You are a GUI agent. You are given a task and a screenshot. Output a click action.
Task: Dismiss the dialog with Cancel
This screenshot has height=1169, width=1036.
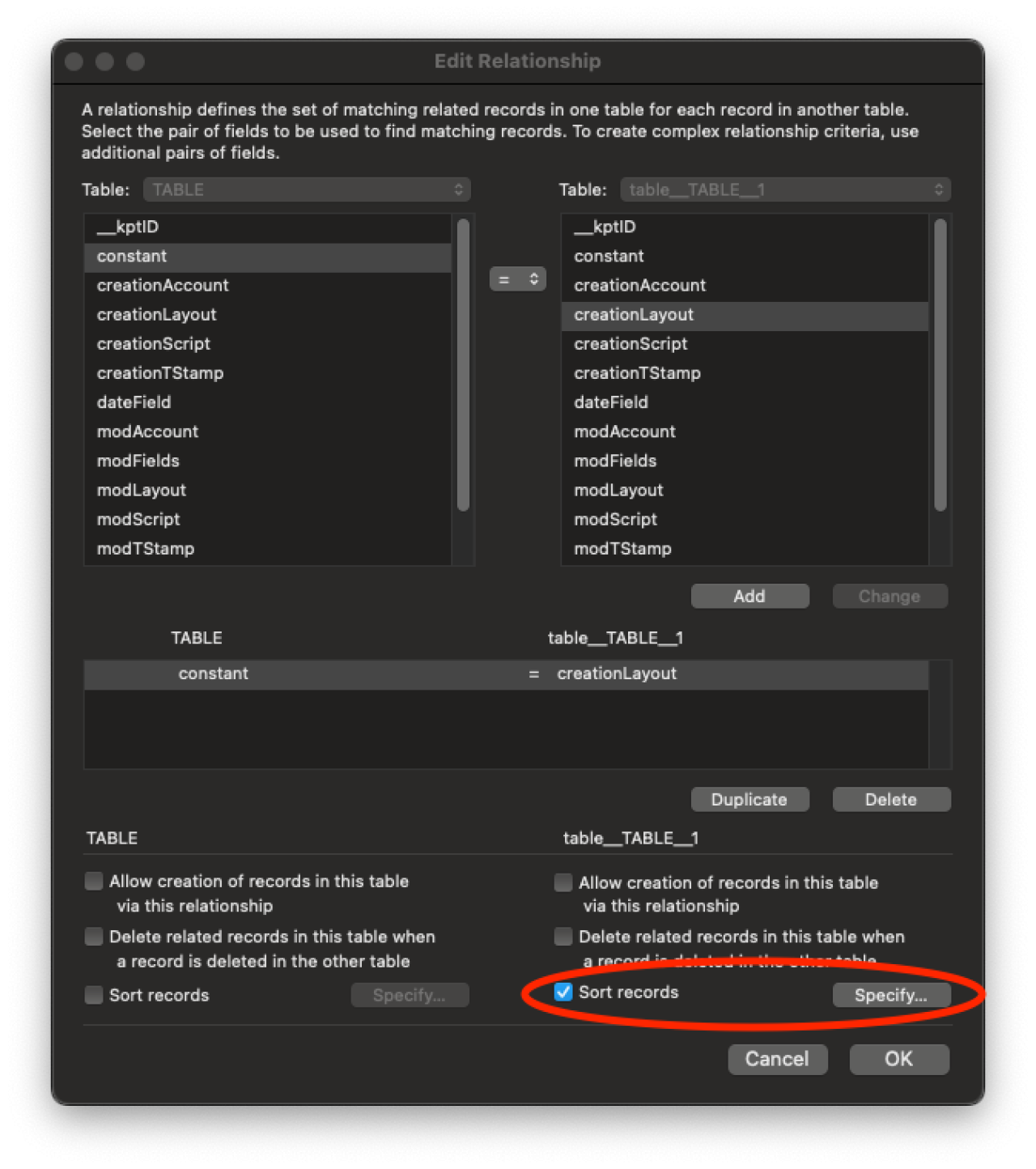click(777, 1059)
